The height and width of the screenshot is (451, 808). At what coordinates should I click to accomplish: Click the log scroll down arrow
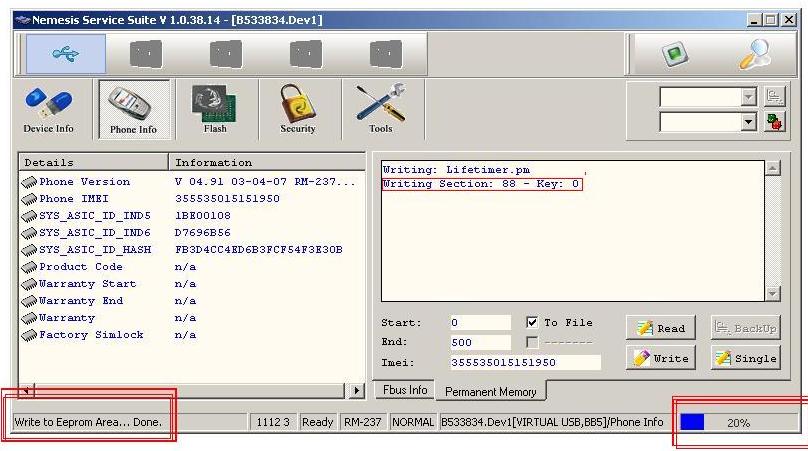[772, 294]
